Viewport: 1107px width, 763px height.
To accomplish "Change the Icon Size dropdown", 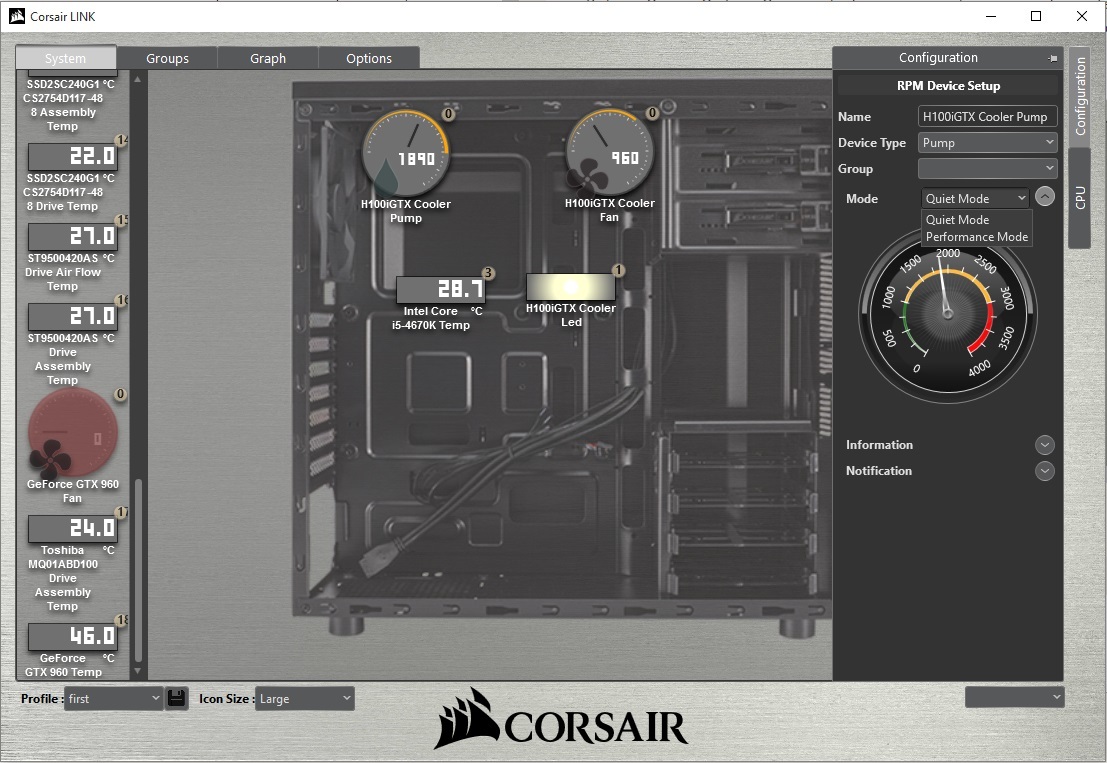I will click(x=304, y=698).
